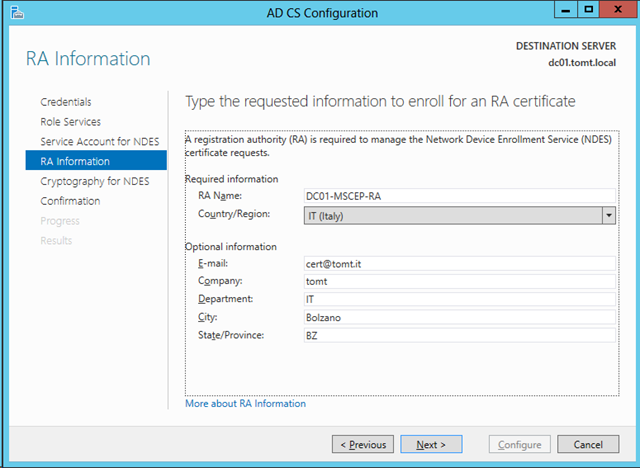This screenshot has height=468, width=640.
Task: Select Service Account for NDES step
Action: point(100,142)
